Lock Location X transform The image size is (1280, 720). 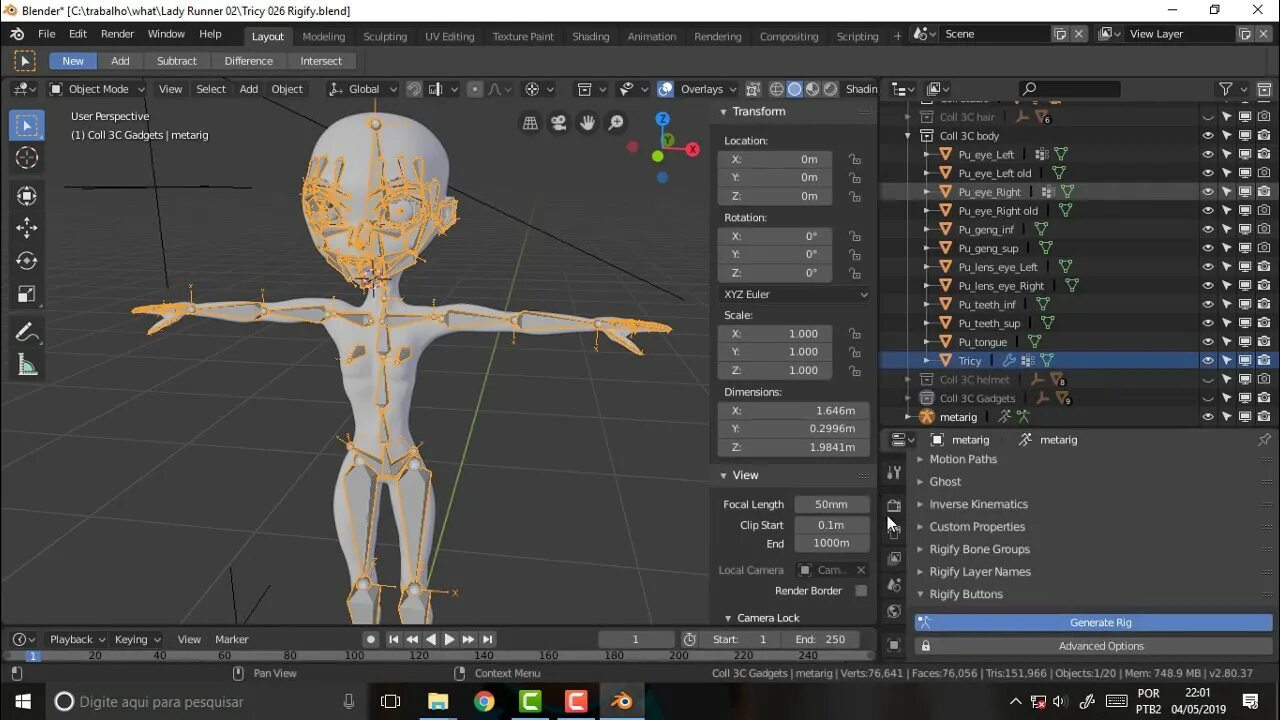coord(854,159)
